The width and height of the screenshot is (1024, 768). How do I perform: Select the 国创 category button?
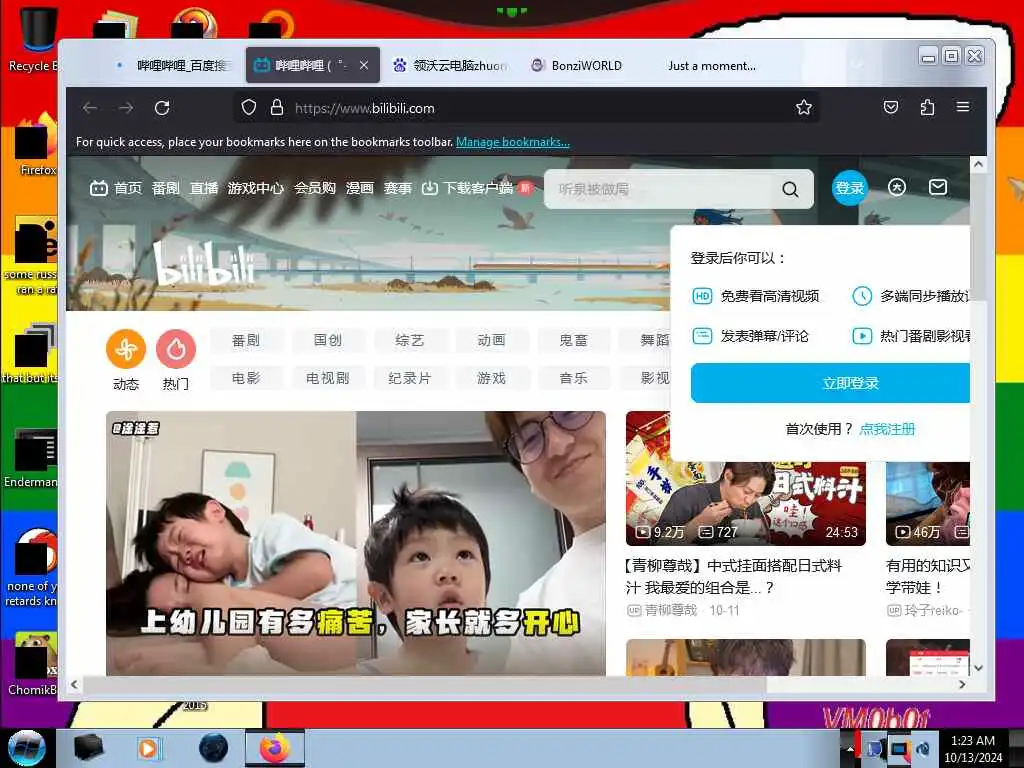click(x=328, y=340)
